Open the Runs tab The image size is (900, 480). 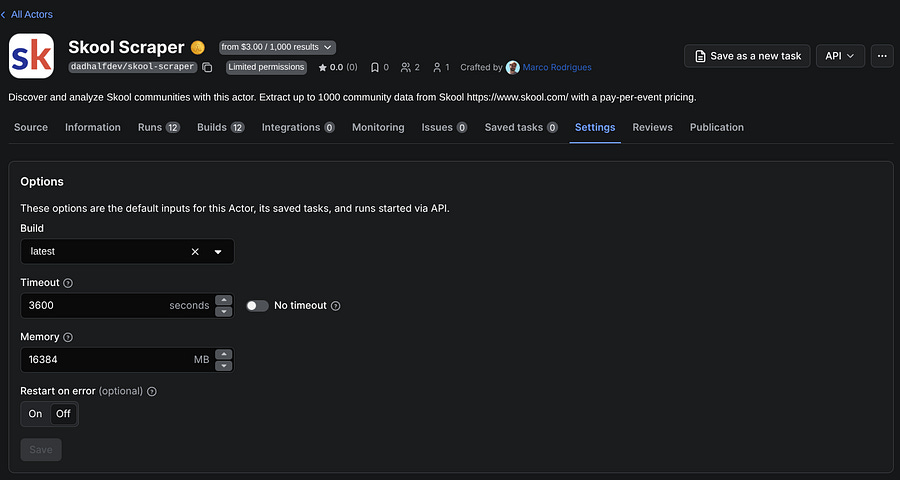[159, 127]
